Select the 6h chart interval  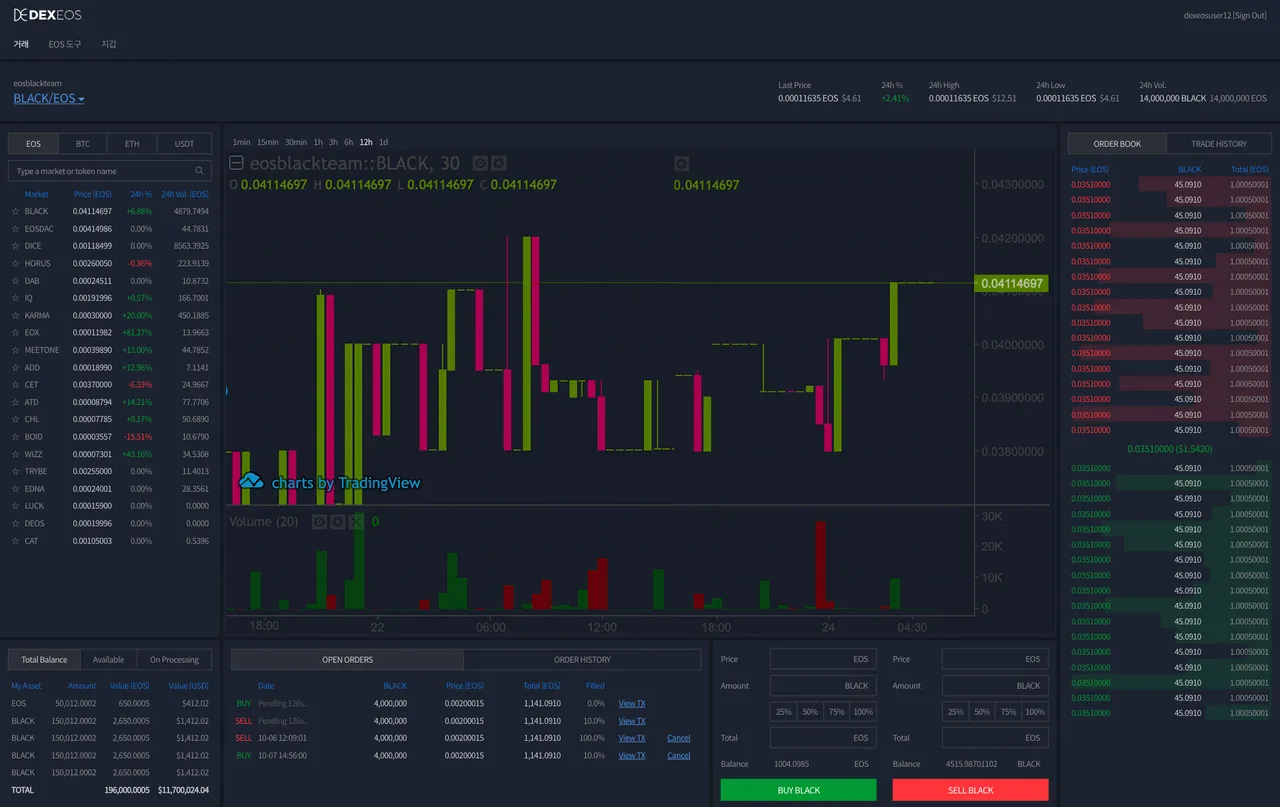pos(349,142)
